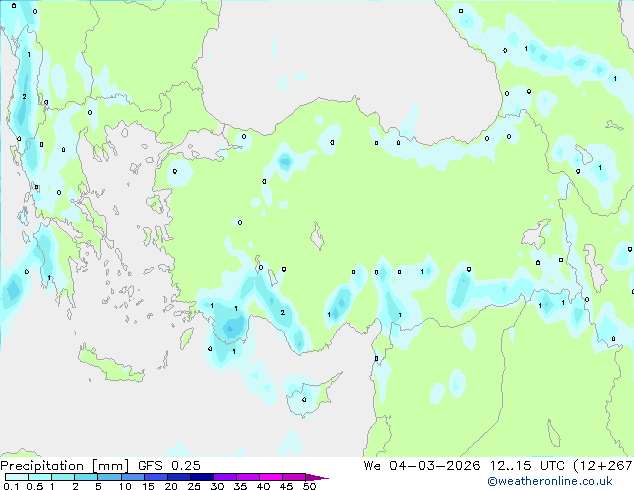Click the '50' legend tick label
Screen dimensions: 634x490
coord(309,486)
